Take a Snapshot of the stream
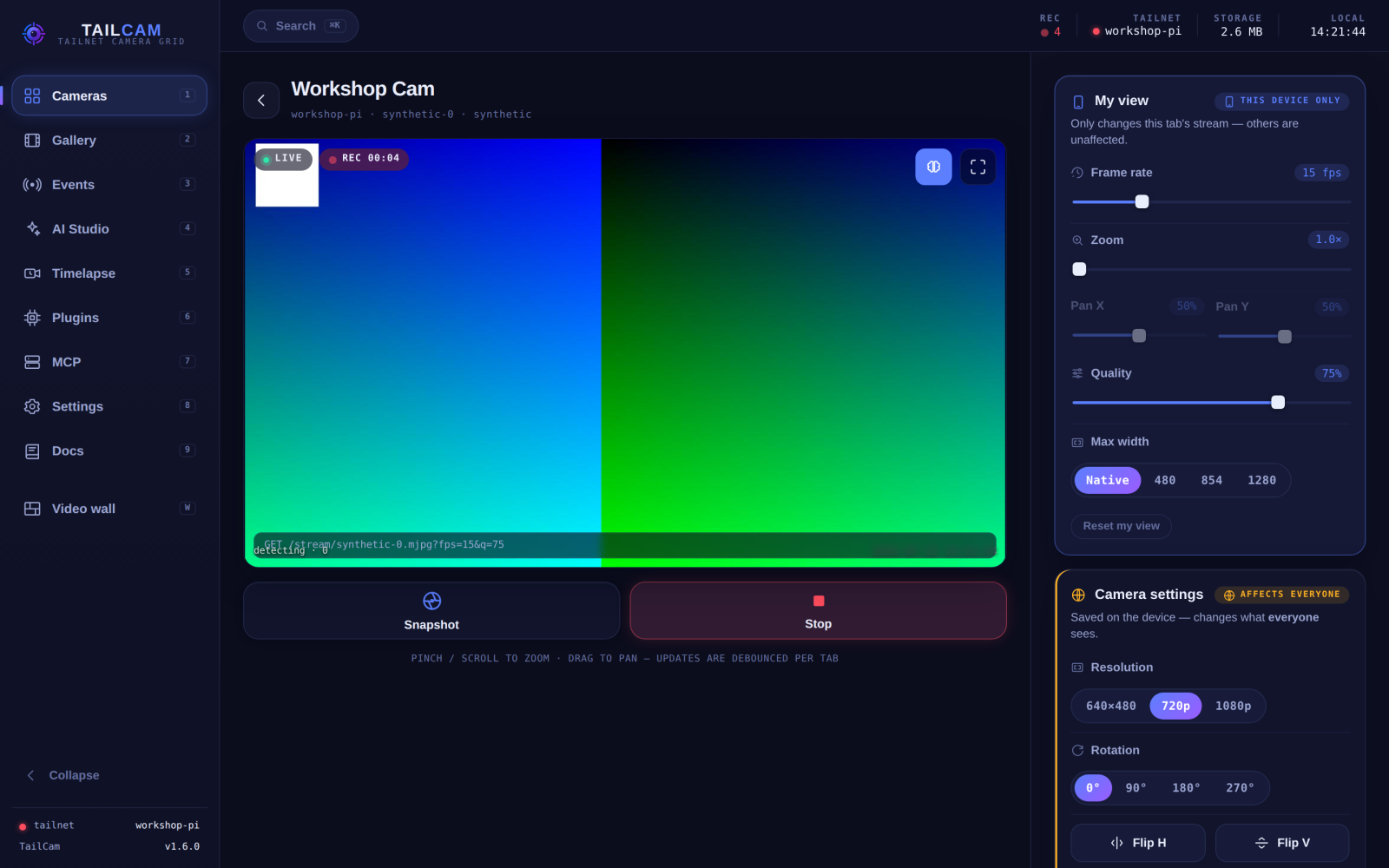 pyautogui.click(x=431, y=611)
